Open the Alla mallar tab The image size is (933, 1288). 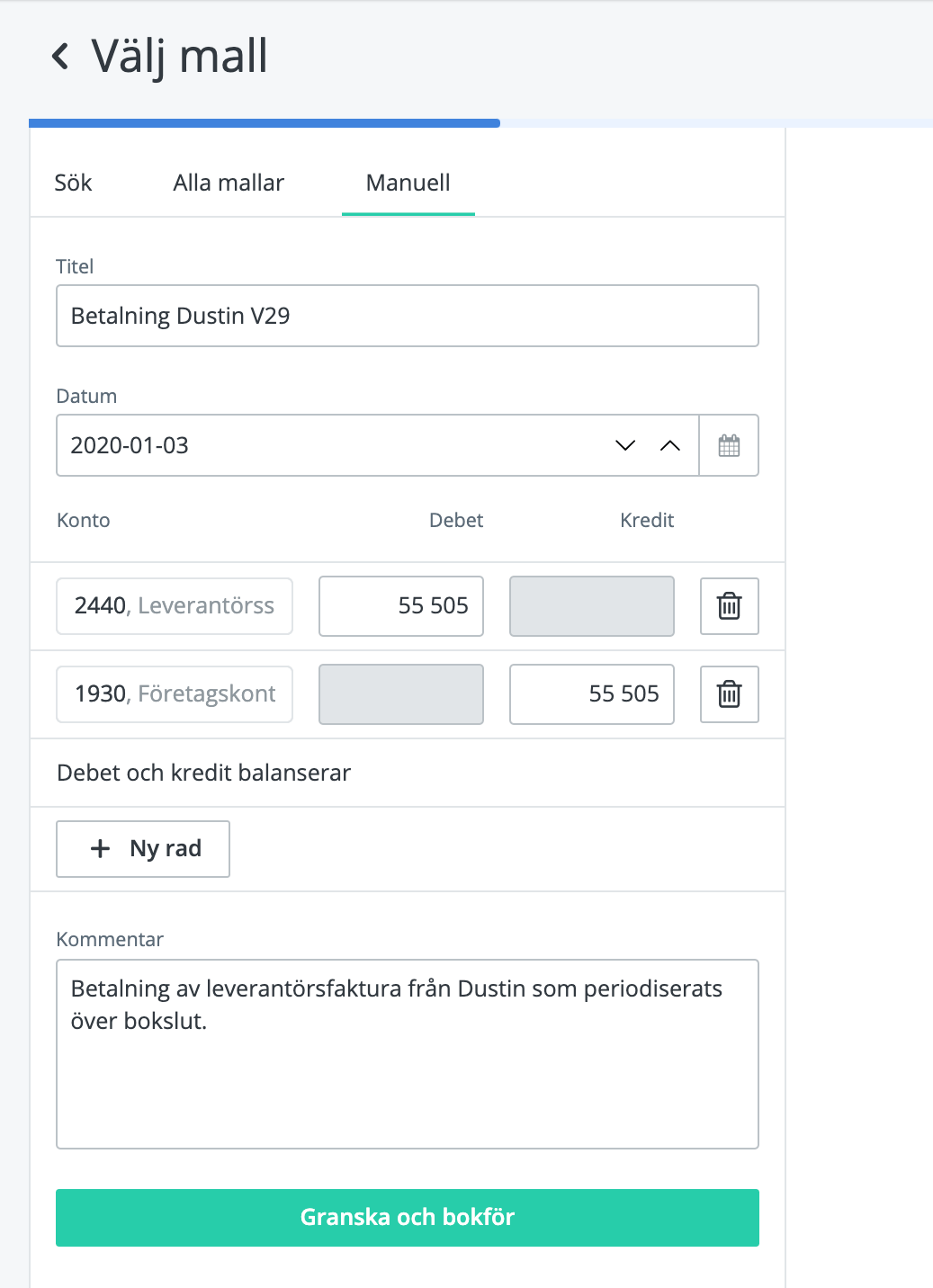[x=229, y=183]
